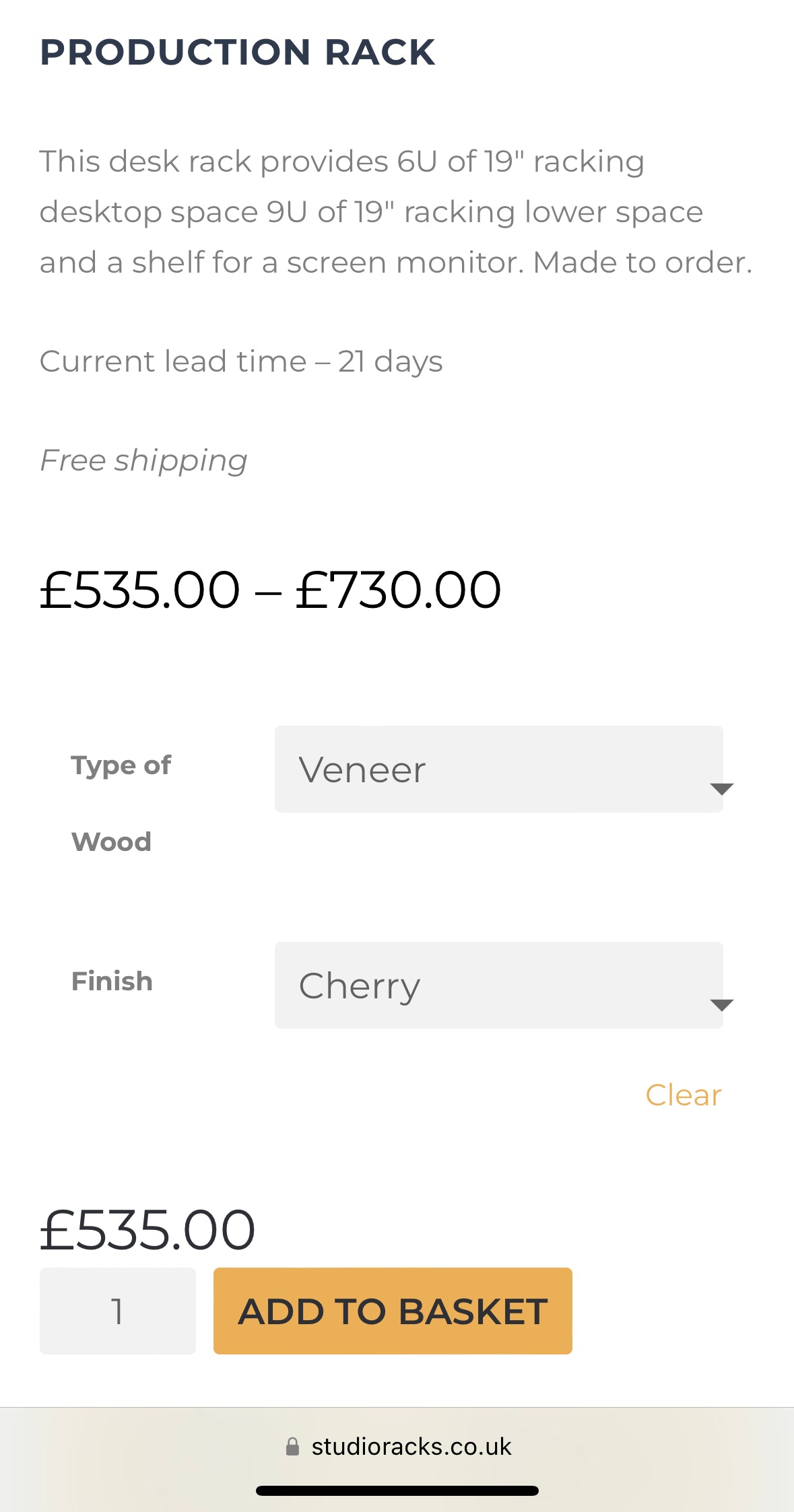794x1512 pixels.
Task: Click the padlock icon beside the site address
Action: (x=292, y=1447)
